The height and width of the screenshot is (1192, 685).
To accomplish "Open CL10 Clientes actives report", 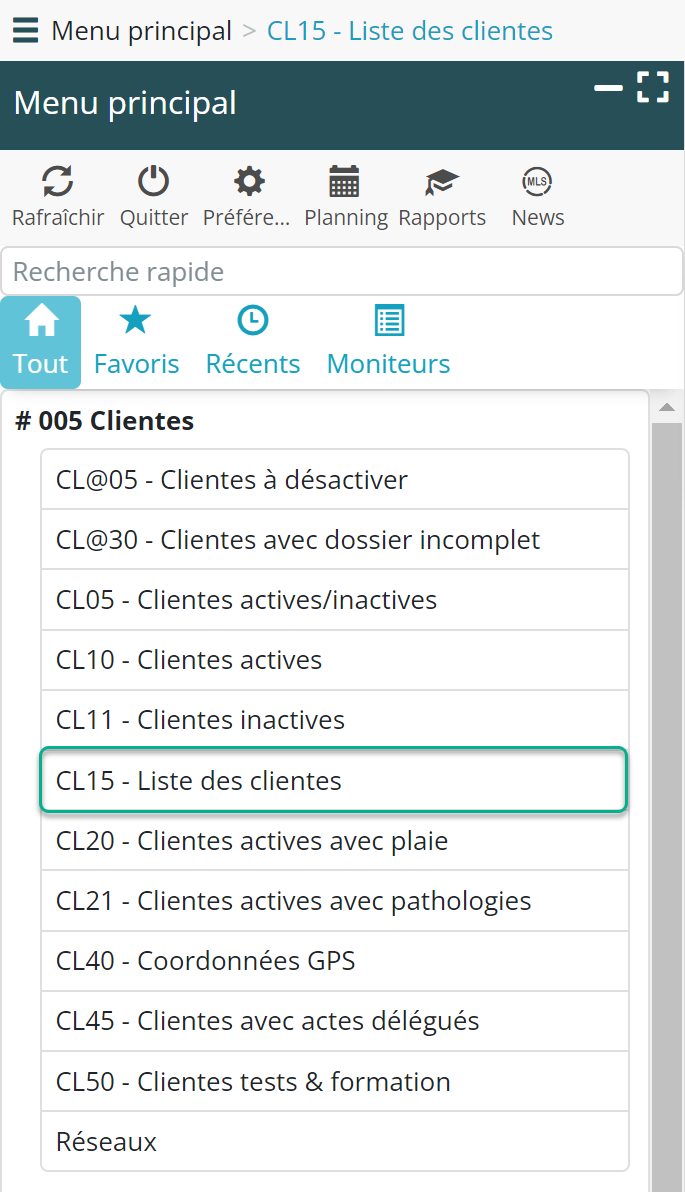I will pos(334,660).
